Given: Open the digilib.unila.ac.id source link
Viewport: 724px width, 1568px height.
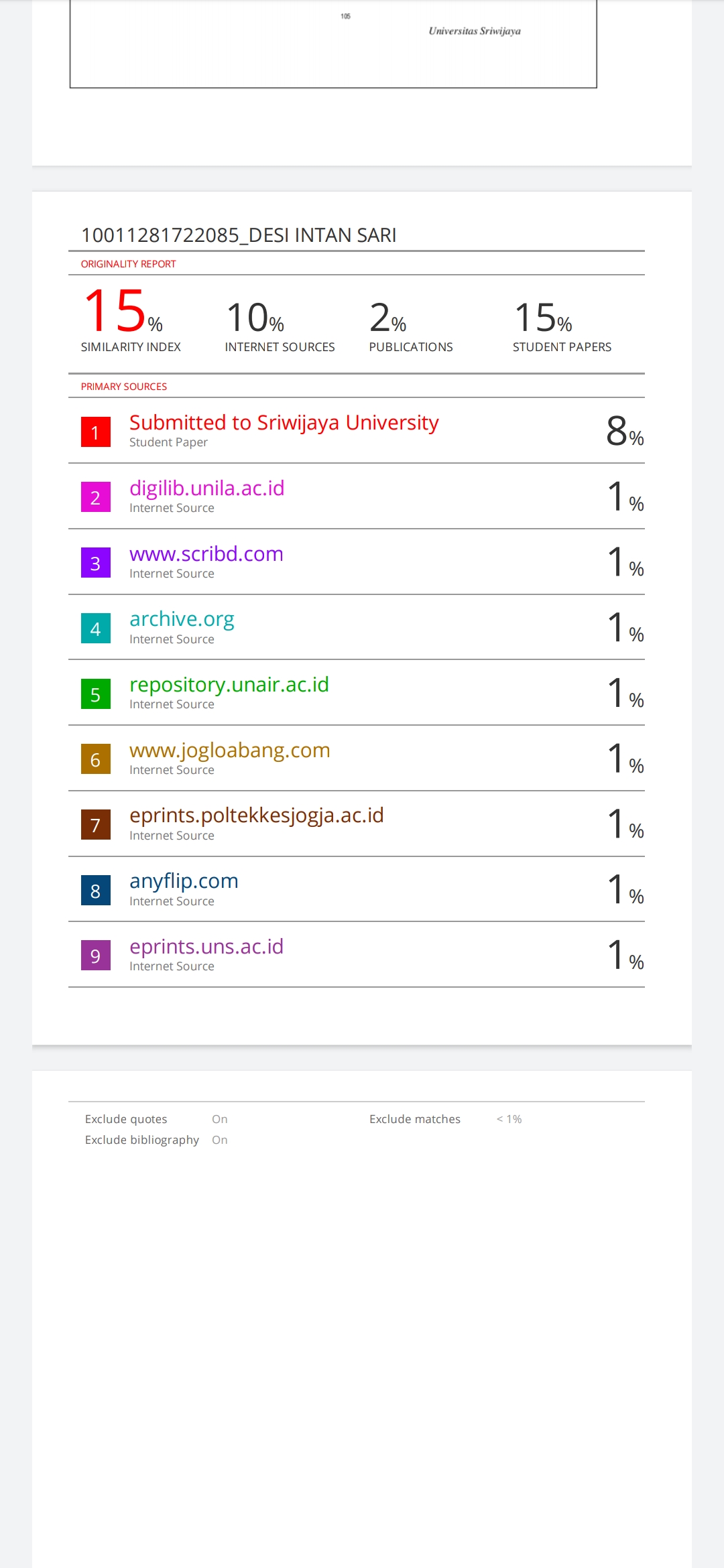Looking at the screenshot, I should point(206,488).
